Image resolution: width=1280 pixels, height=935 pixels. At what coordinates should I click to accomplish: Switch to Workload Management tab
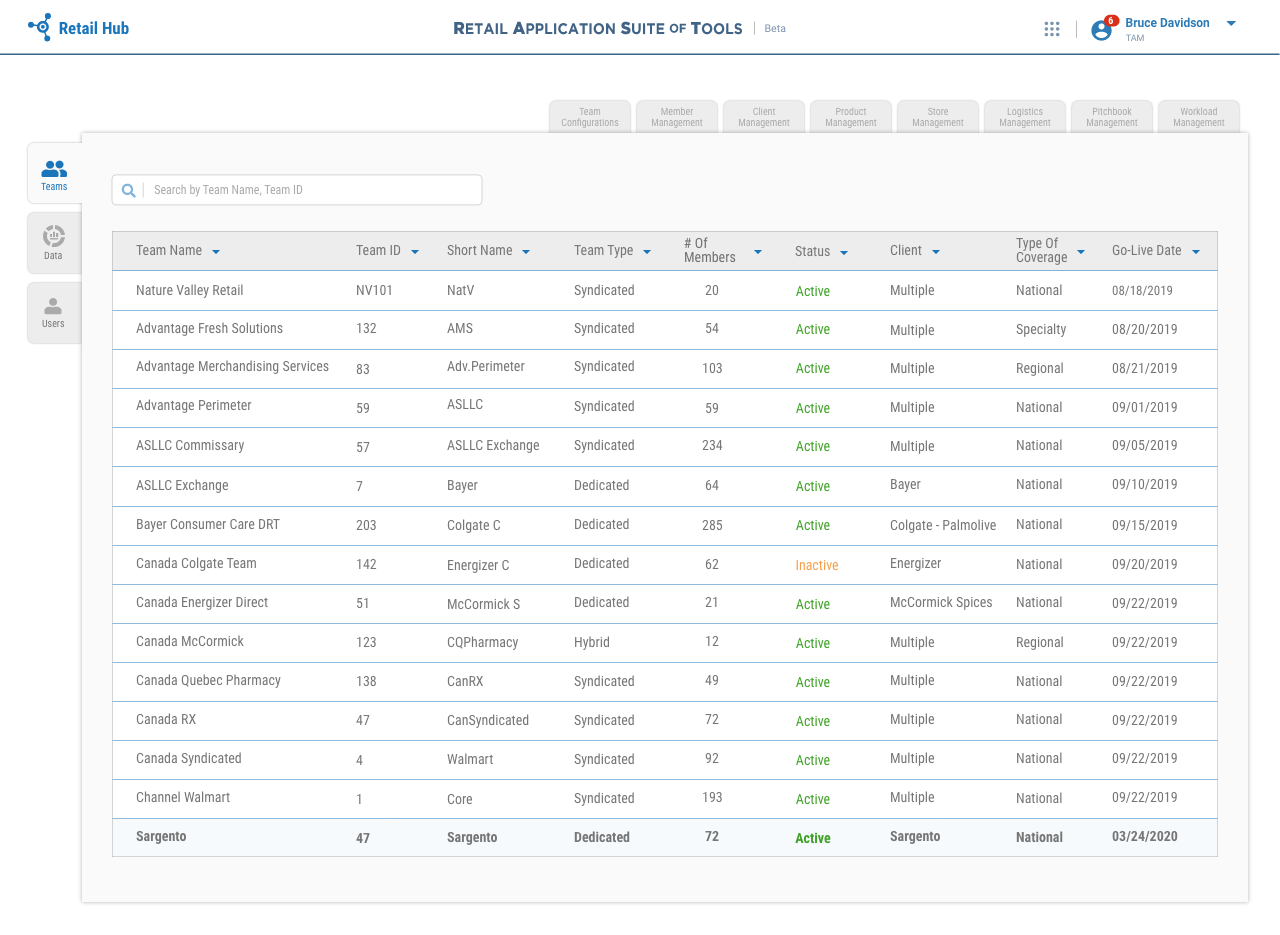(x=1199, y=117)
